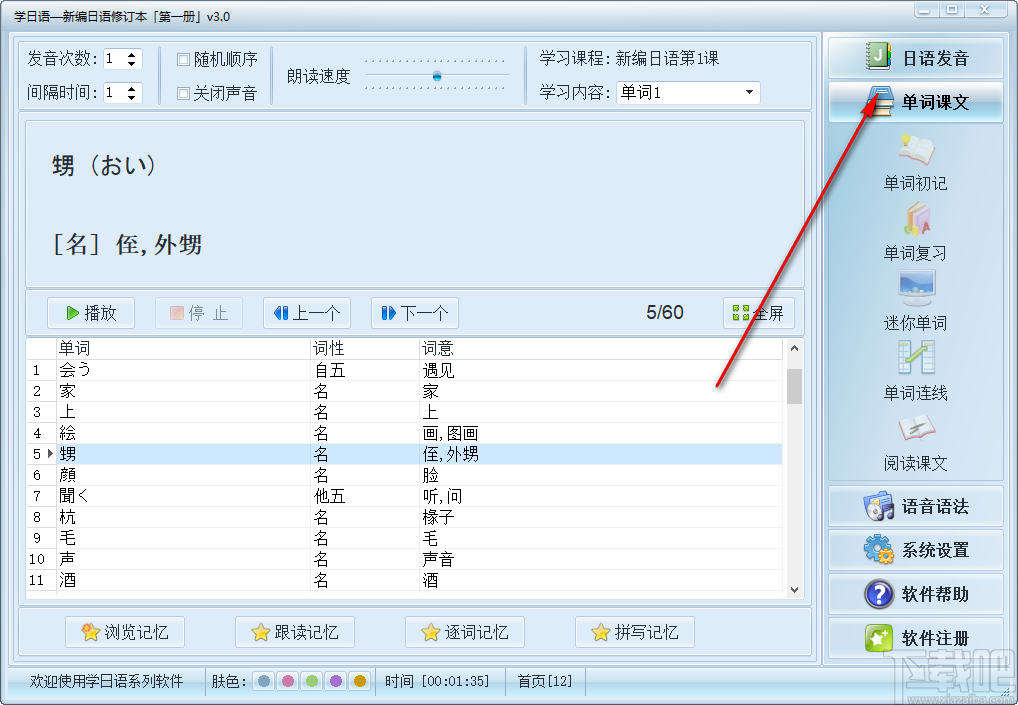Choose the purple skin color swatch
The height and width of the screenshot is (705, 1018).
coord(336,681)
